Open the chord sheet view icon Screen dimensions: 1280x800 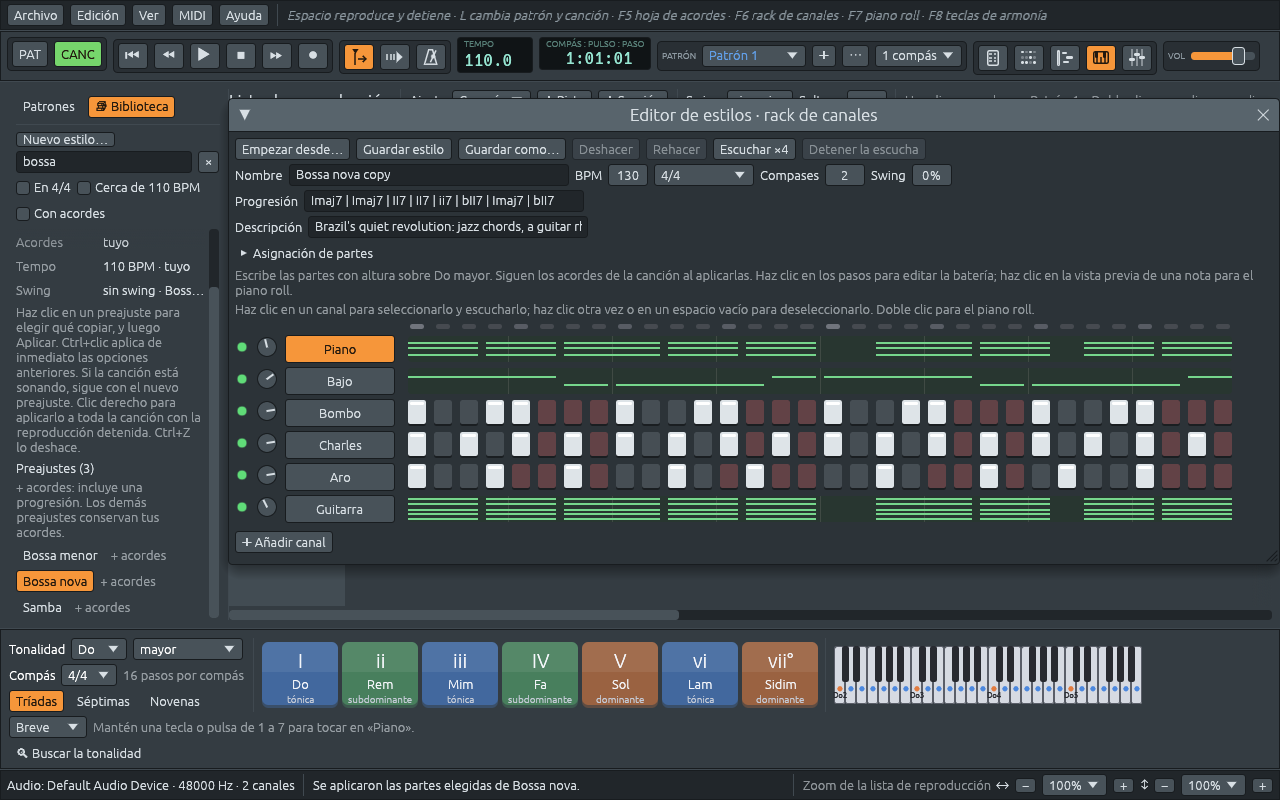coord(993,57)
